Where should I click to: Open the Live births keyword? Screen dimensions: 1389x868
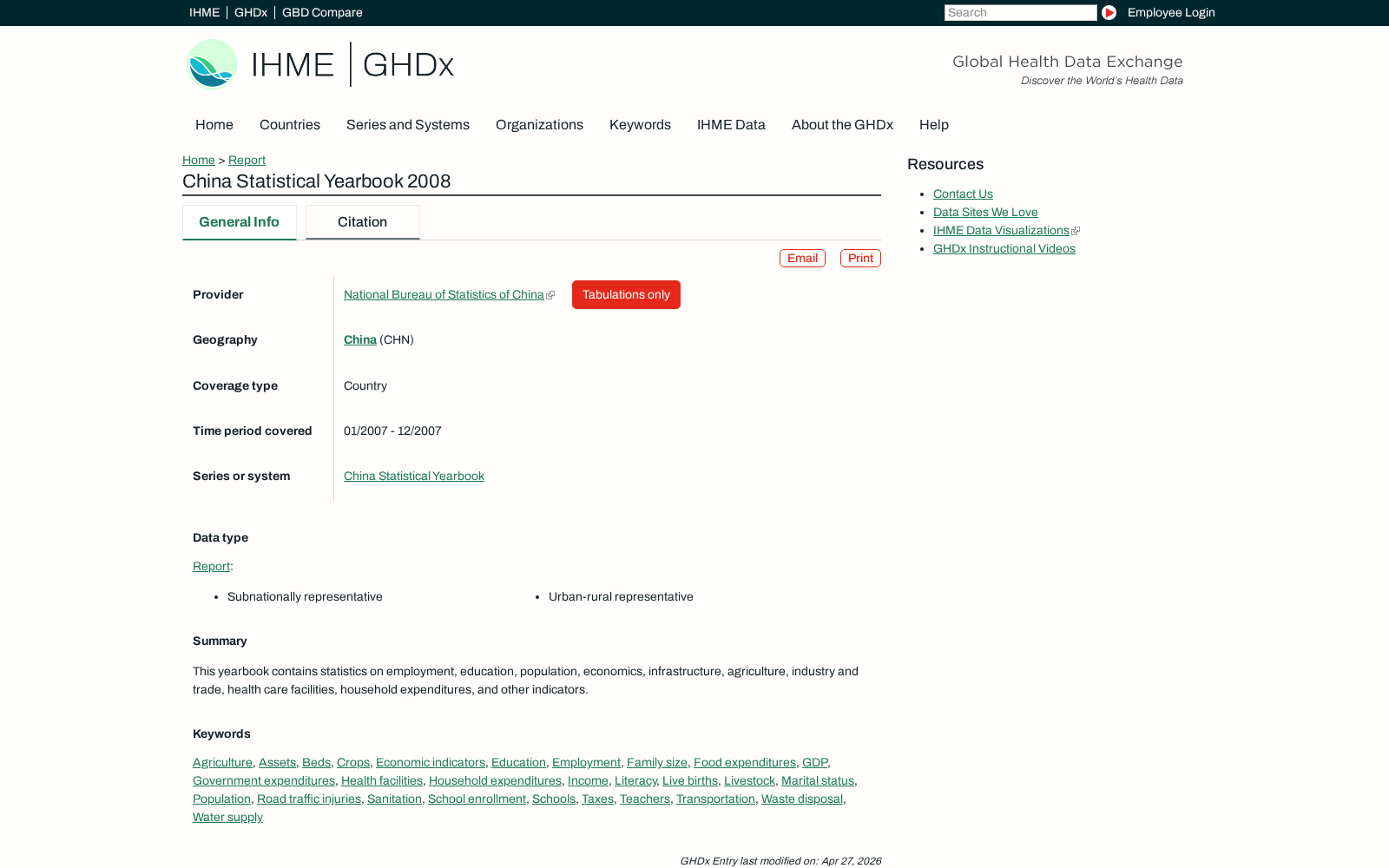point(690,780)
